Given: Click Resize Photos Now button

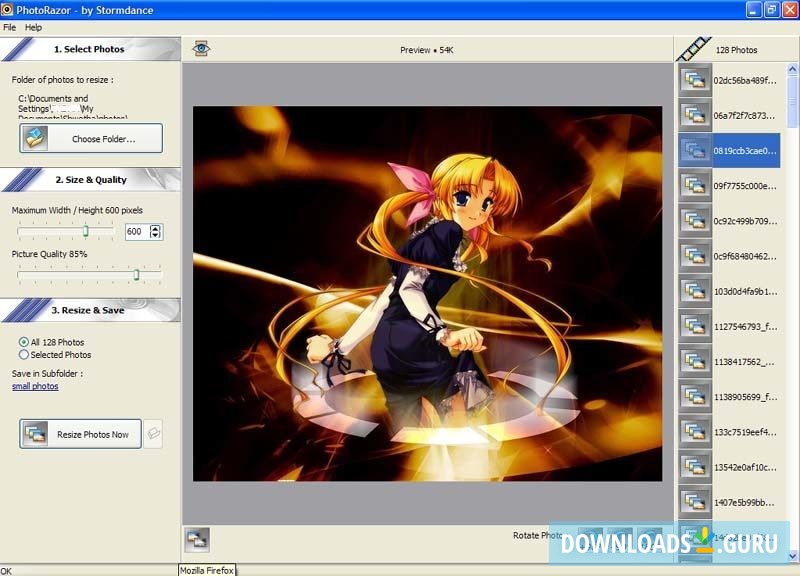Looking at the screenshot, I should pos(81,434).
